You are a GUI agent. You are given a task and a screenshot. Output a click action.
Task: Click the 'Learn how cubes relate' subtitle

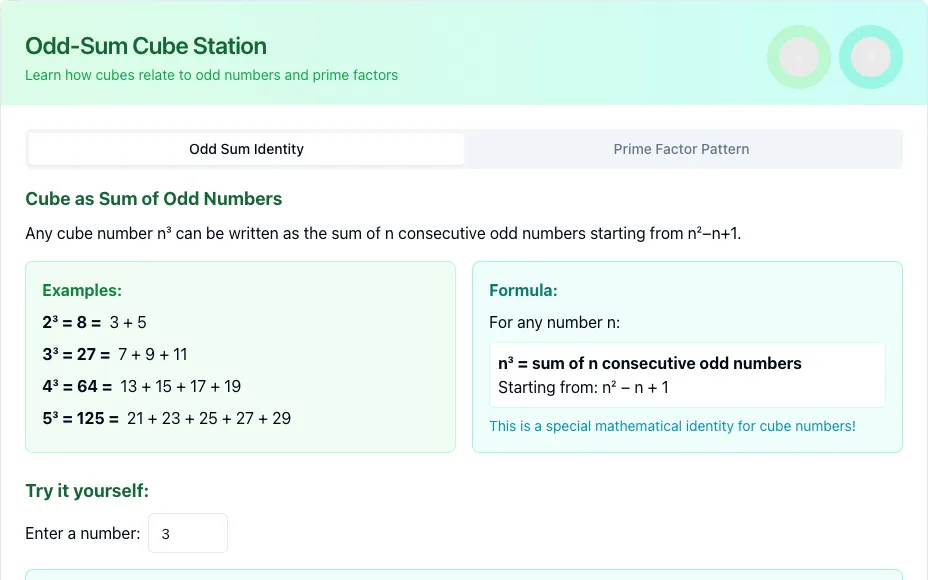coord(211,75)
